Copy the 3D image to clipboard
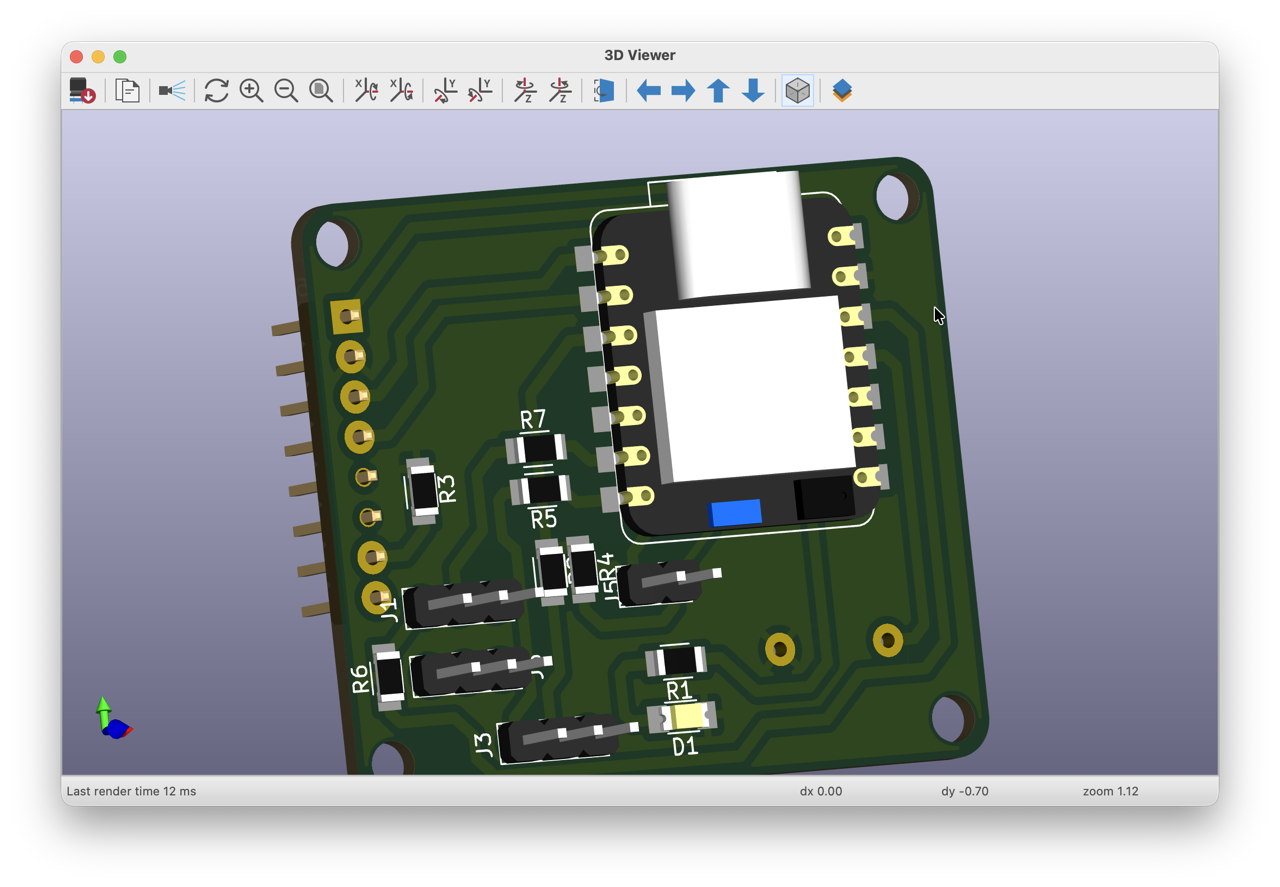Image resolution: width=1280 pixels, height=887 pixels. 127,91
